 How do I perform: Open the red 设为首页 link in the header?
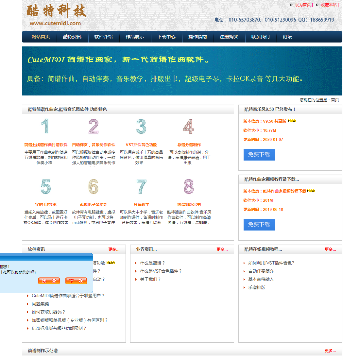(x=304, y=5)
